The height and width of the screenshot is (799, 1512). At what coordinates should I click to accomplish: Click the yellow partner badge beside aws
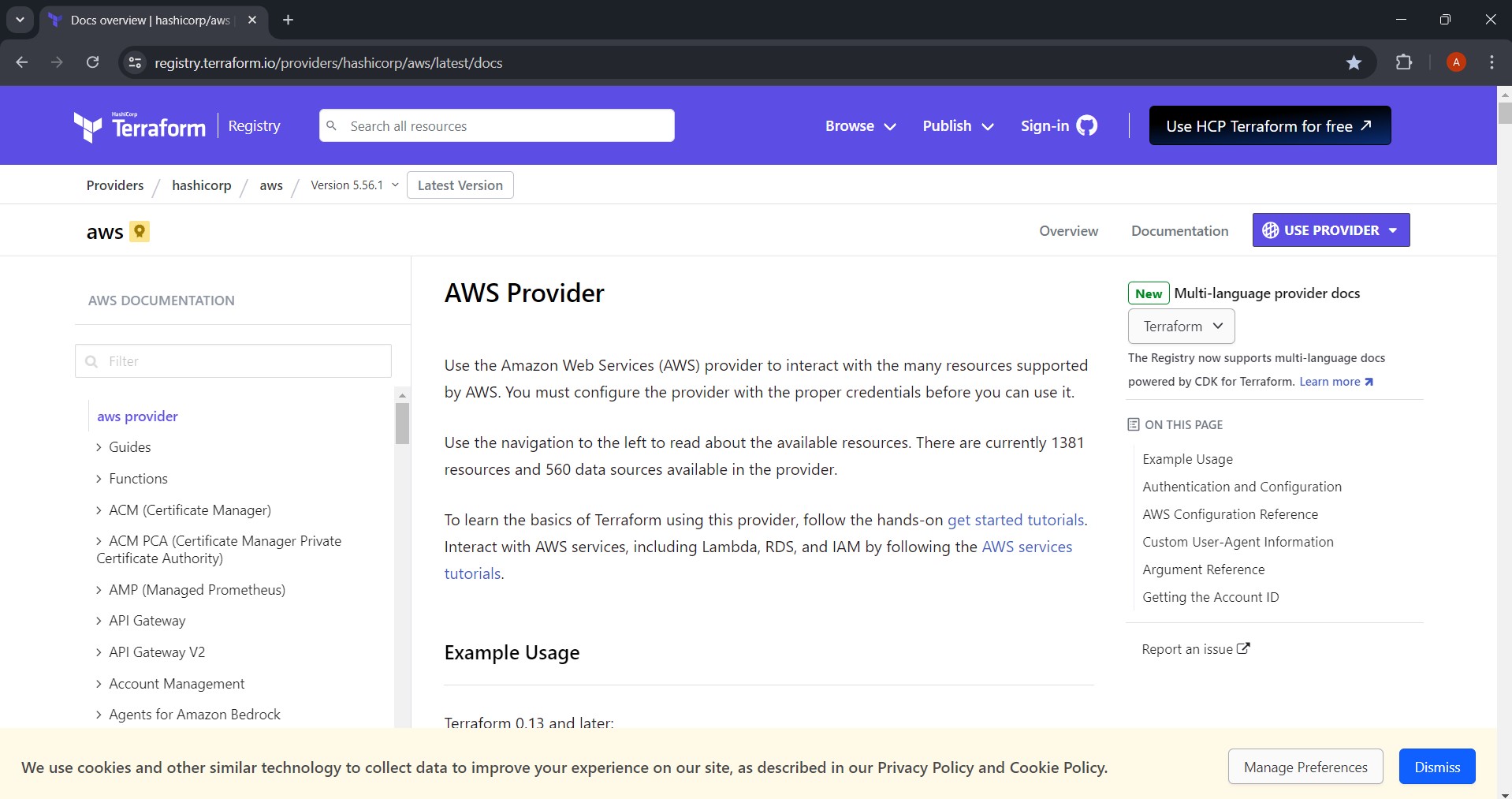[140, 231]
